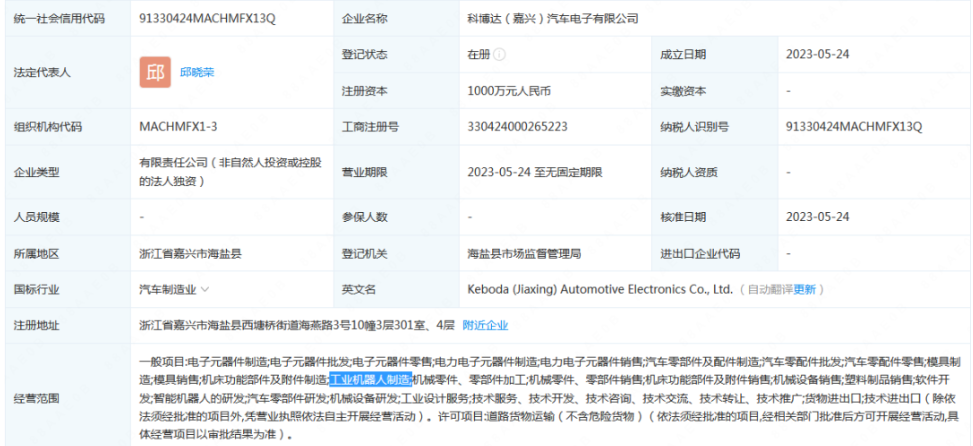The height and width of the screenshot is (446, 973).
Task: Click business registration number 330424000265223
Action: pos(518,127)
